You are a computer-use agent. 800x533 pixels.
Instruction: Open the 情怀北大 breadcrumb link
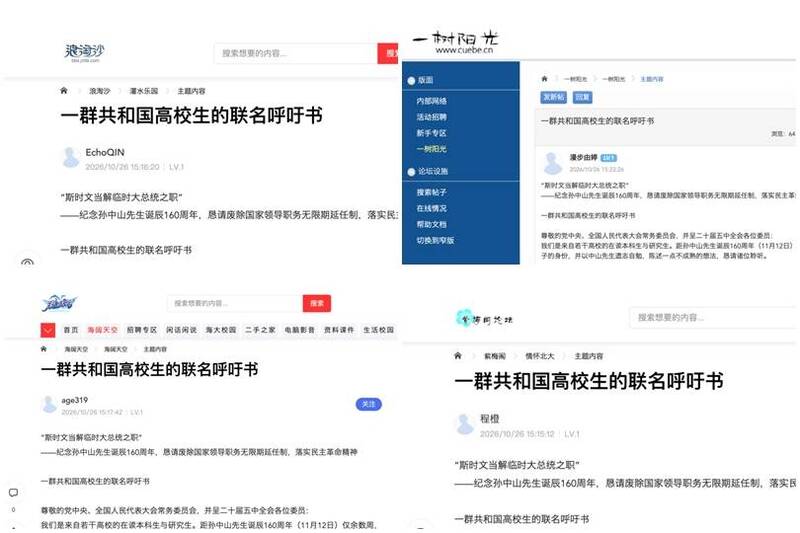[540, 356]
